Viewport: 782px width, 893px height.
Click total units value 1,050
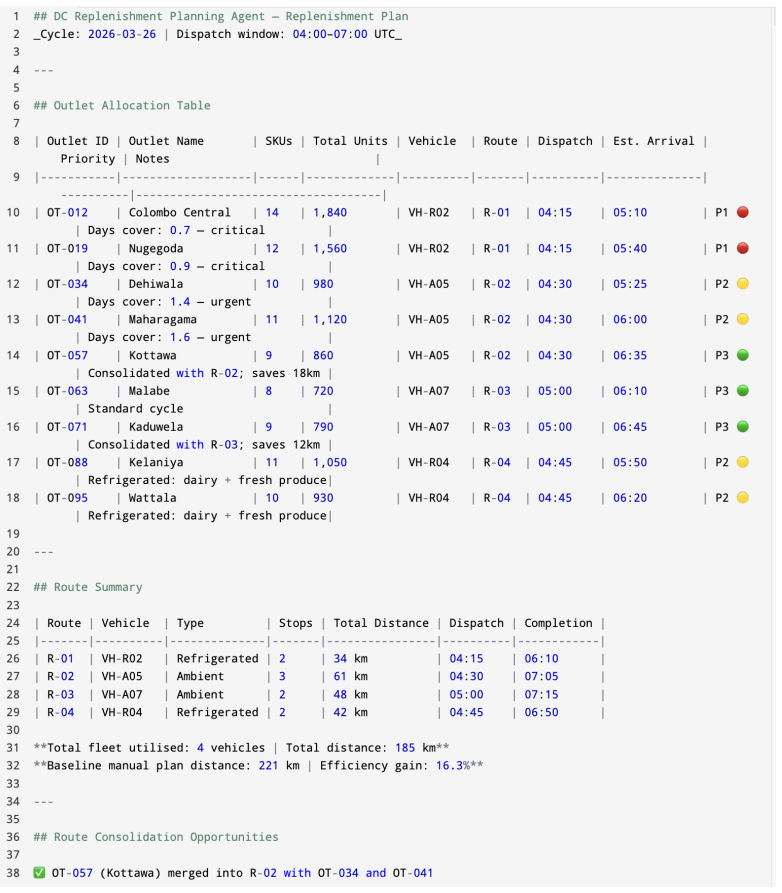click(x=330, y=462)
